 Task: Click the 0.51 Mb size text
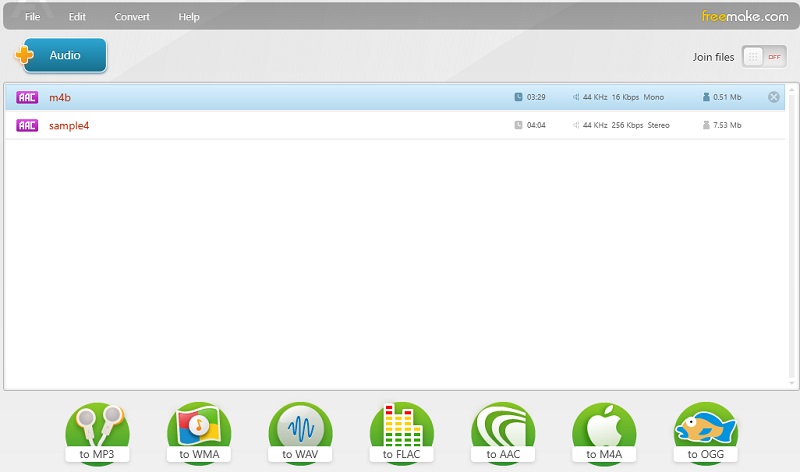[x=727, y=97]
